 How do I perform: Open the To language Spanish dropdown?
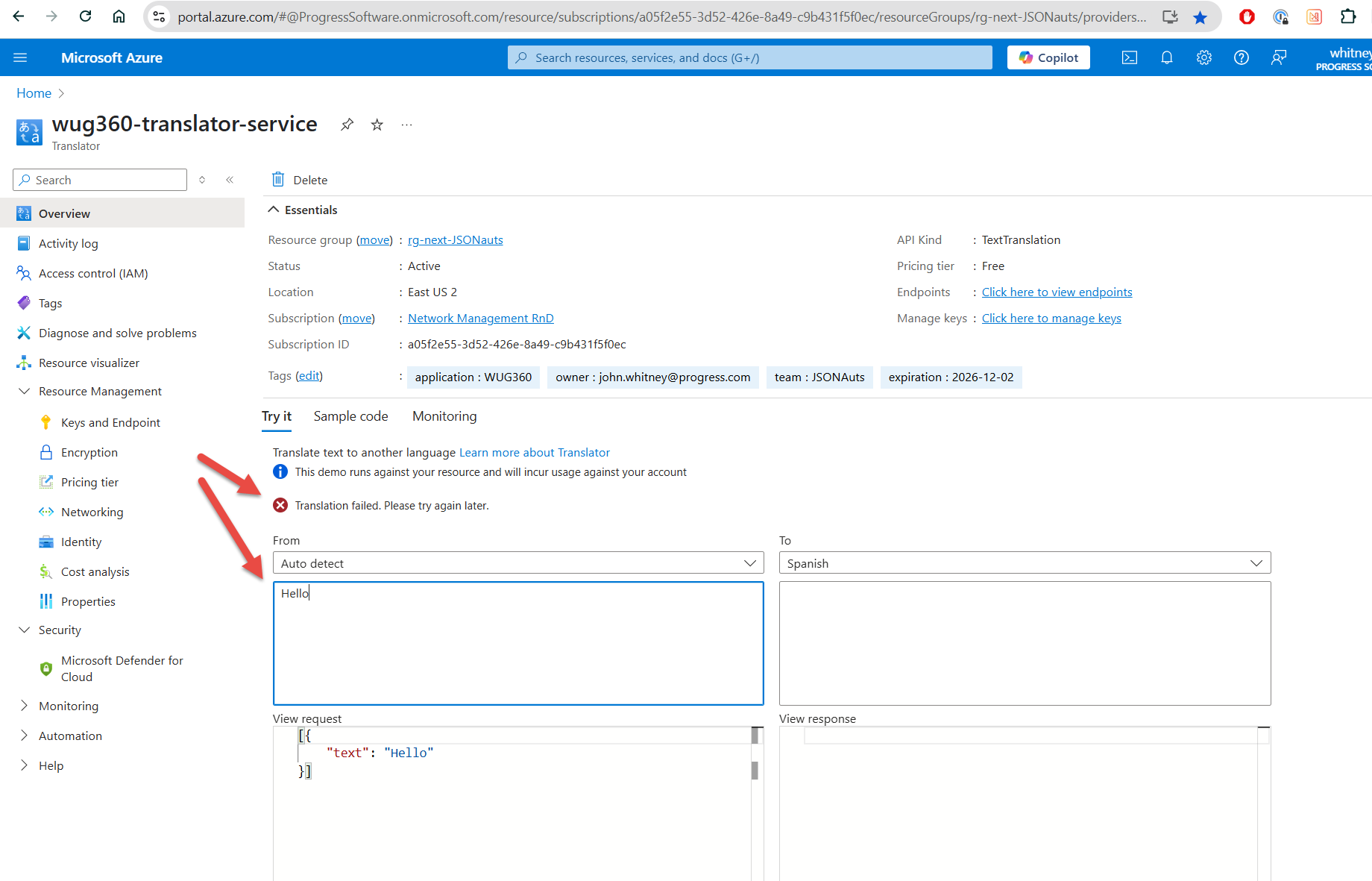(x=1025, y=563)
